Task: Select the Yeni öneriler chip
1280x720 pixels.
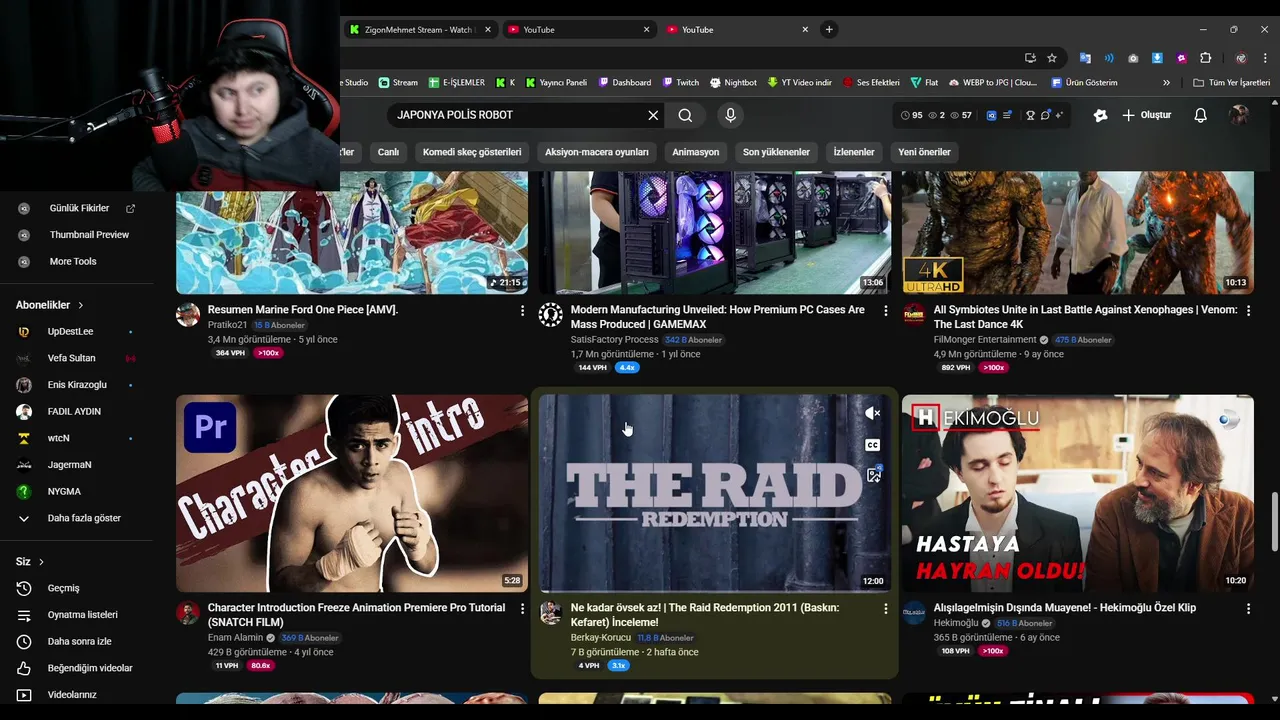Action: pyautogui.click(x=924, y=152)
